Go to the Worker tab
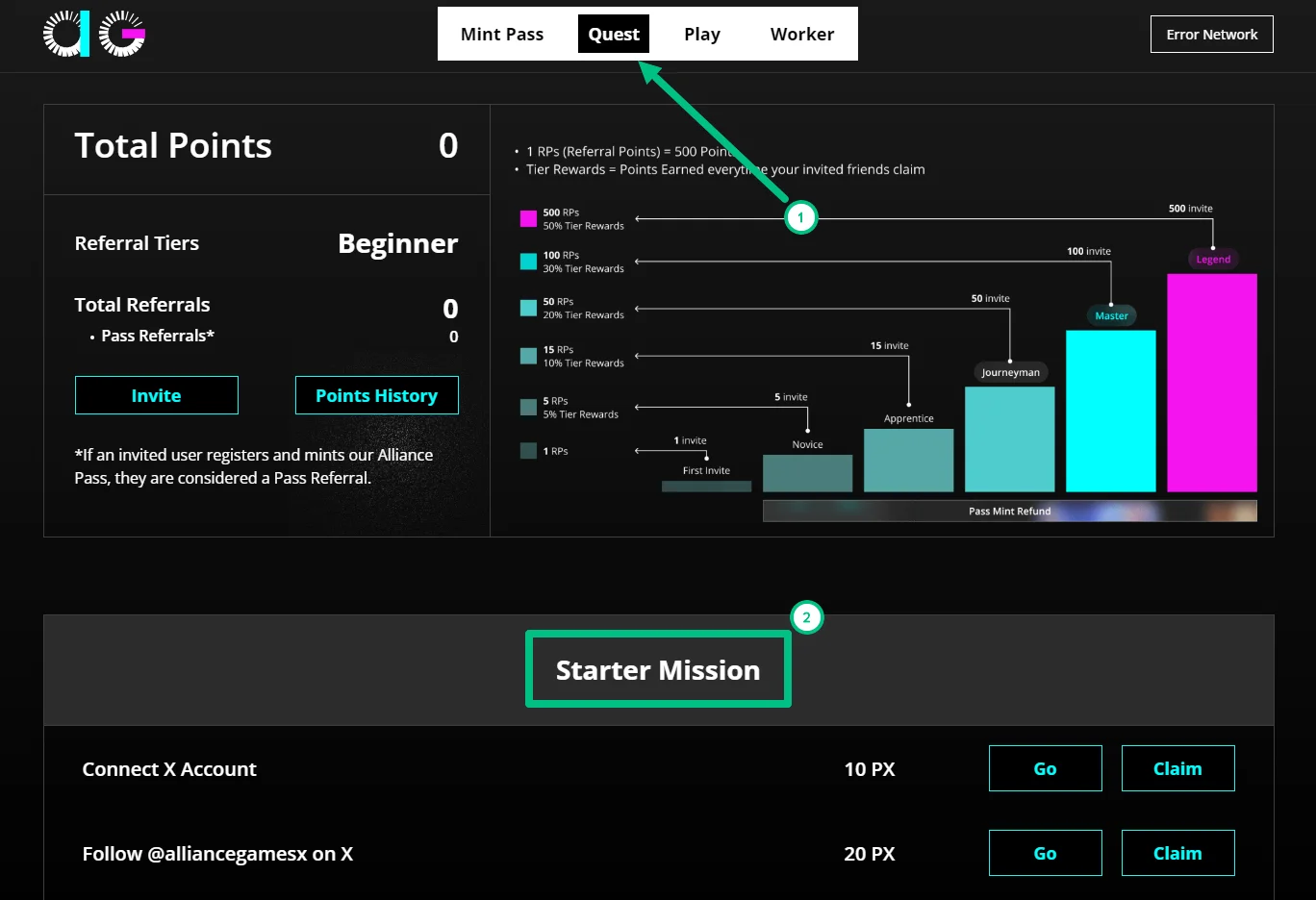 click(x=802, y=34)
